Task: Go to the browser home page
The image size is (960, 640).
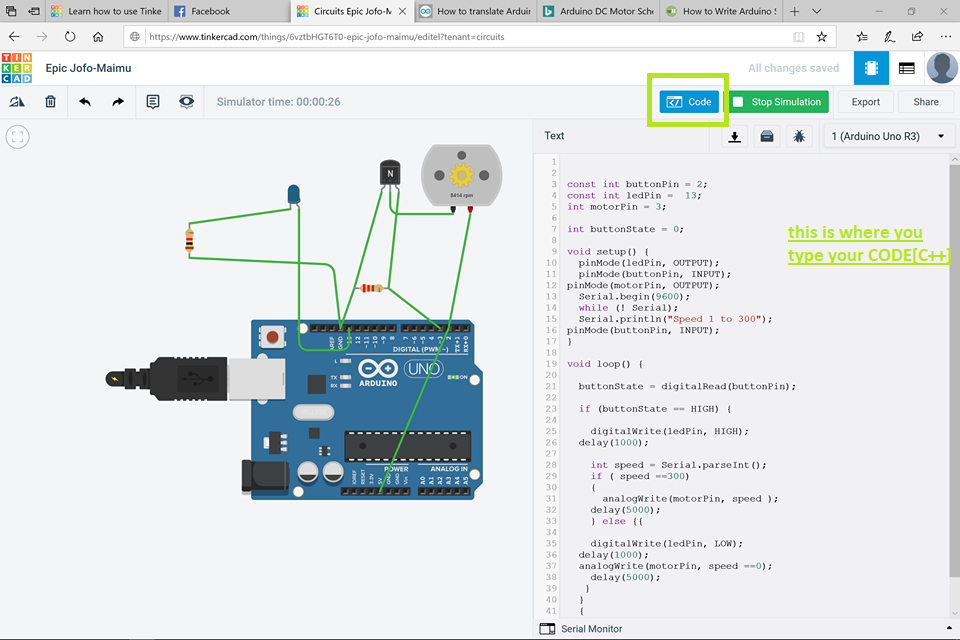Action: 98,37
